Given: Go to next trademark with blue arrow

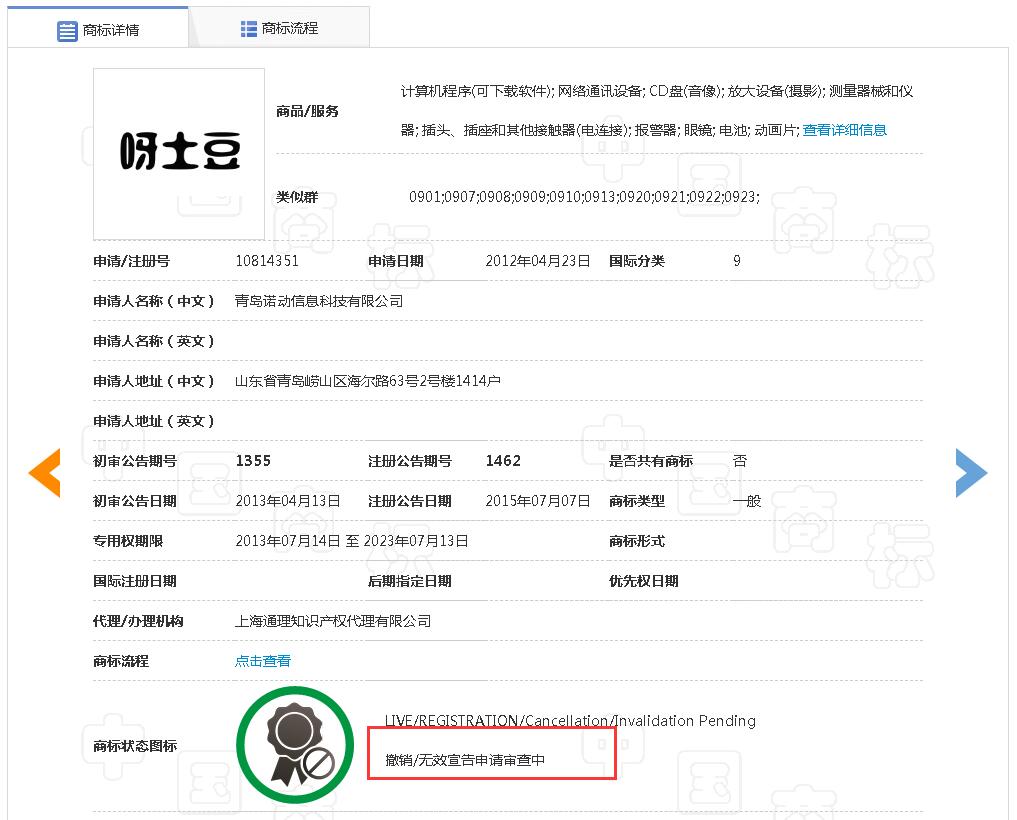Looking at the screenshot, I should tap(971, 473).
